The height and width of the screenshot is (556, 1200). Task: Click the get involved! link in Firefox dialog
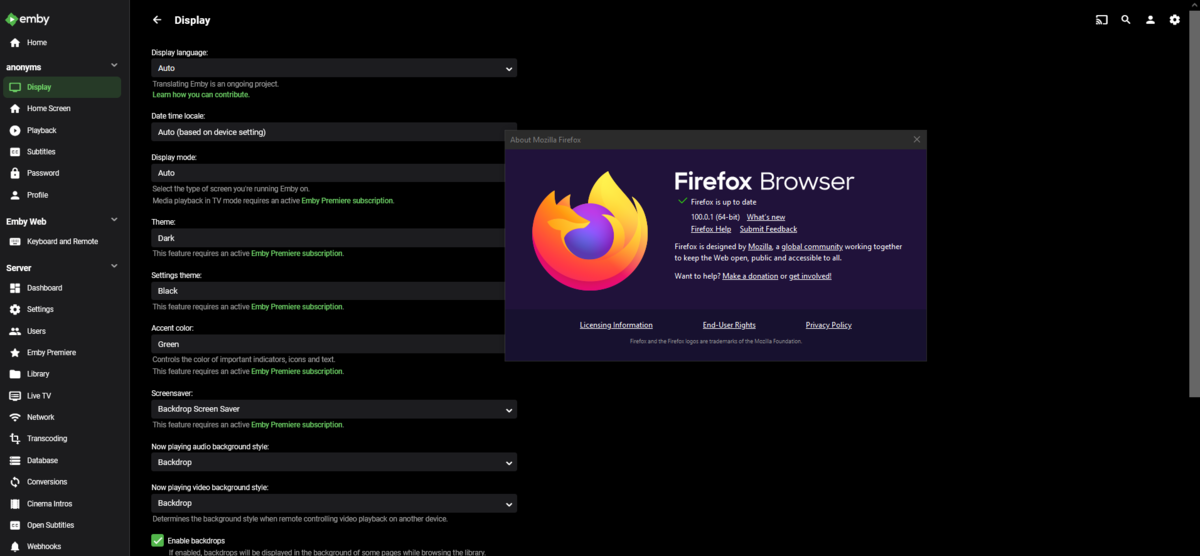(x=810, y=276)
